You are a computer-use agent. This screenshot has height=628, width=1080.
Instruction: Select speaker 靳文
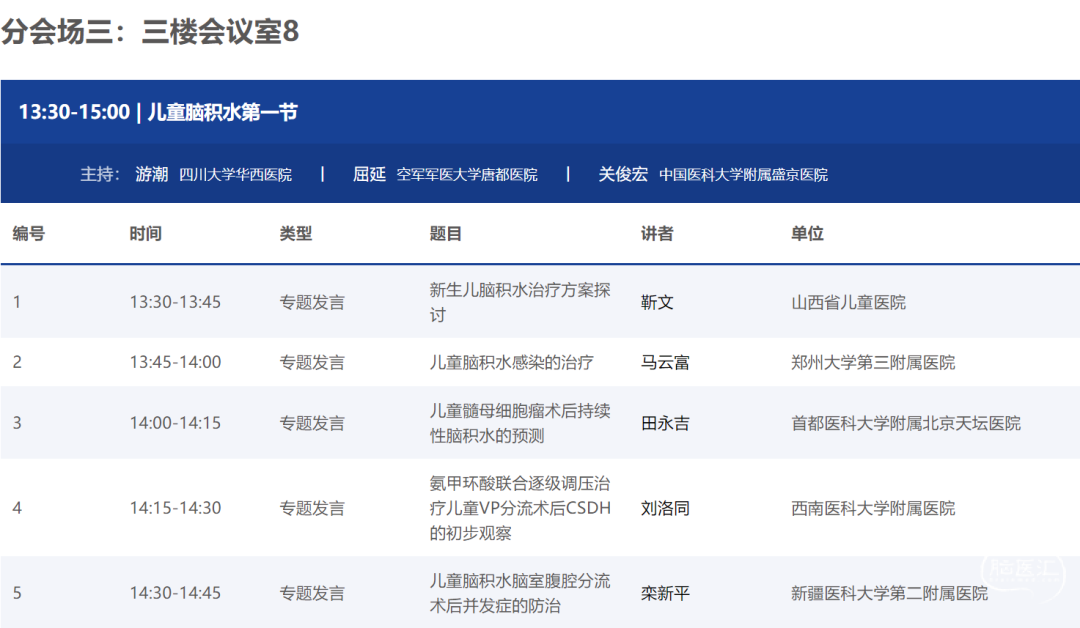(x=657, y=302)
